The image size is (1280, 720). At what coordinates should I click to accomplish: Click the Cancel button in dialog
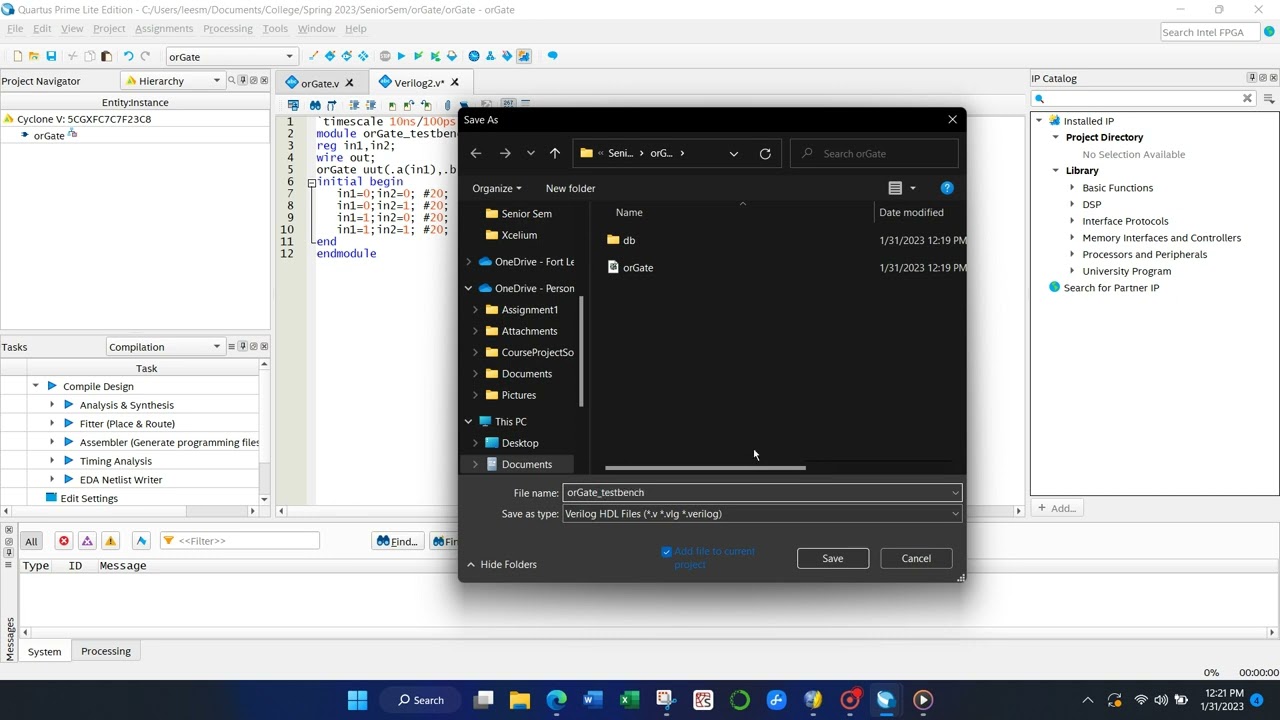click(x=916, y=558)
